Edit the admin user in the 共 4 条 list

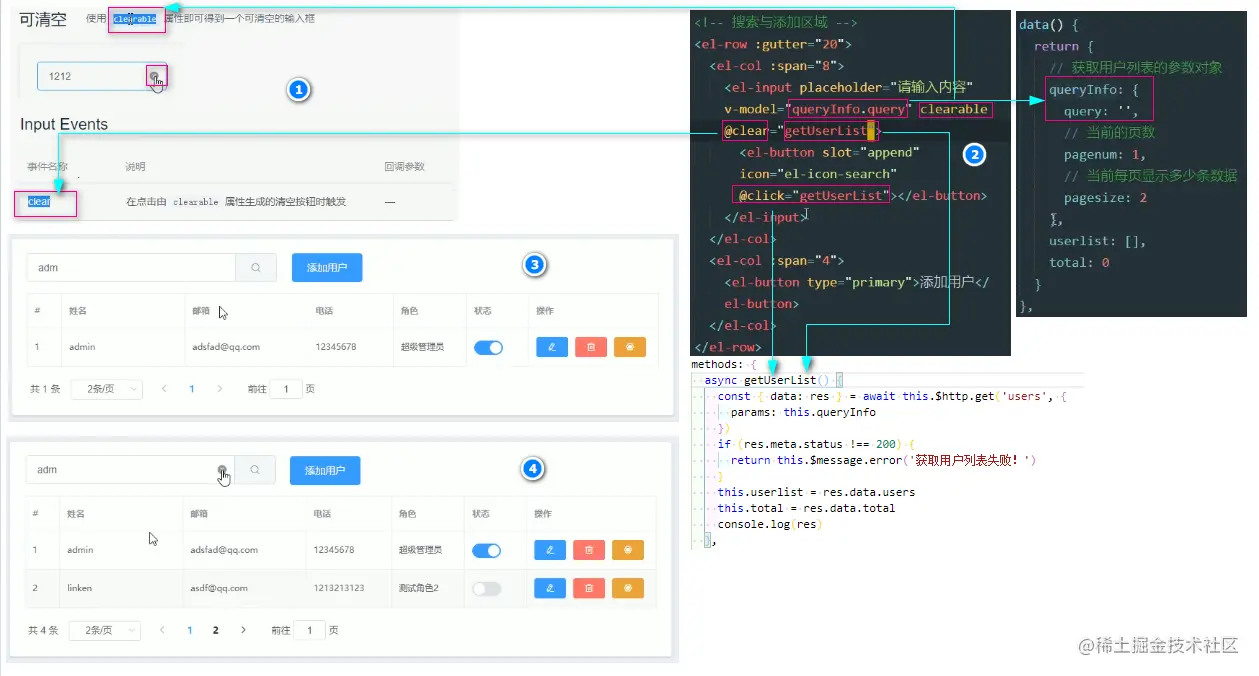pos(550,550)
